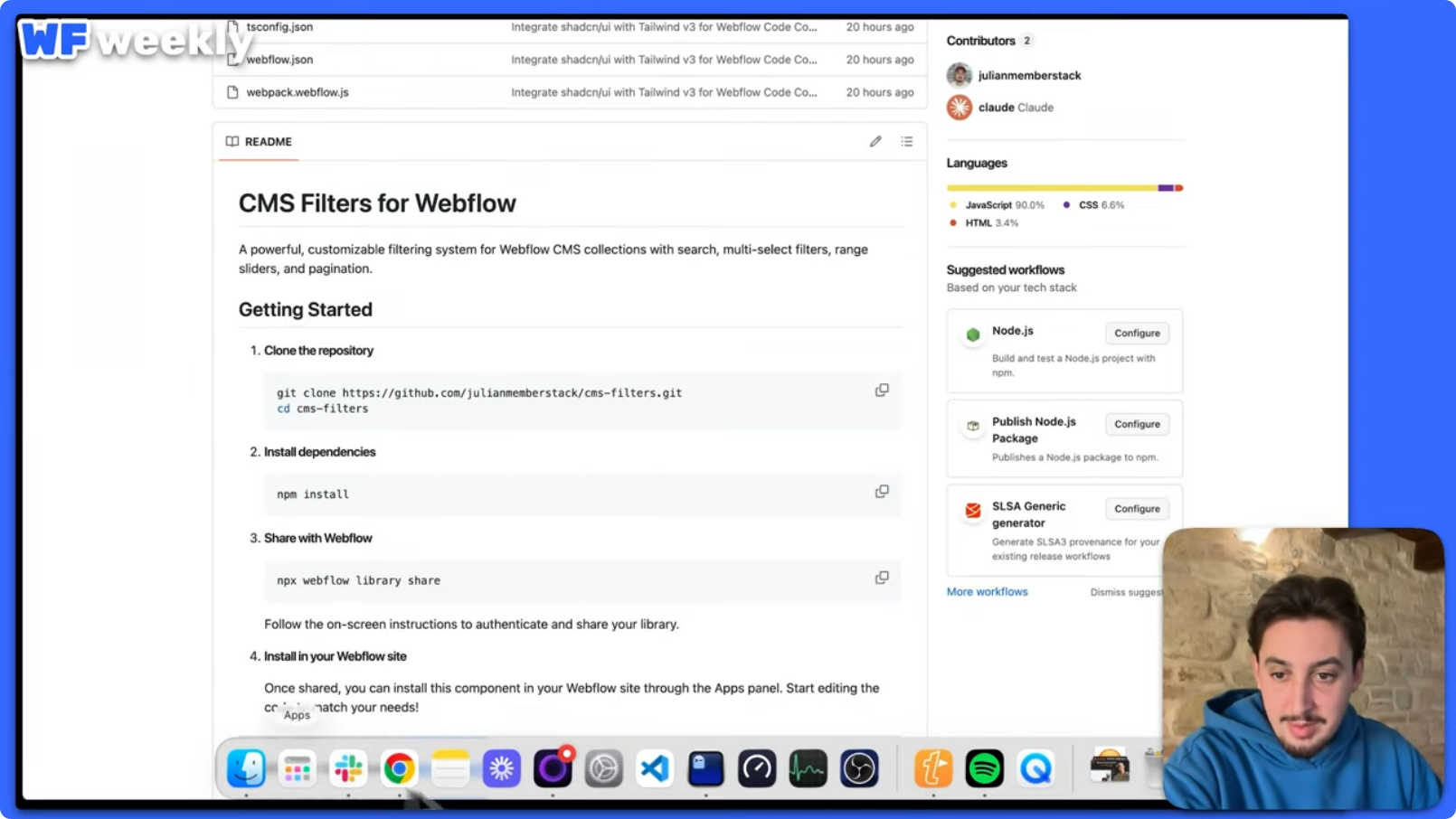Open the commit message for tsconfig.json
Viewport: 1456px width, 819px height.
click(x=664, y=27)
